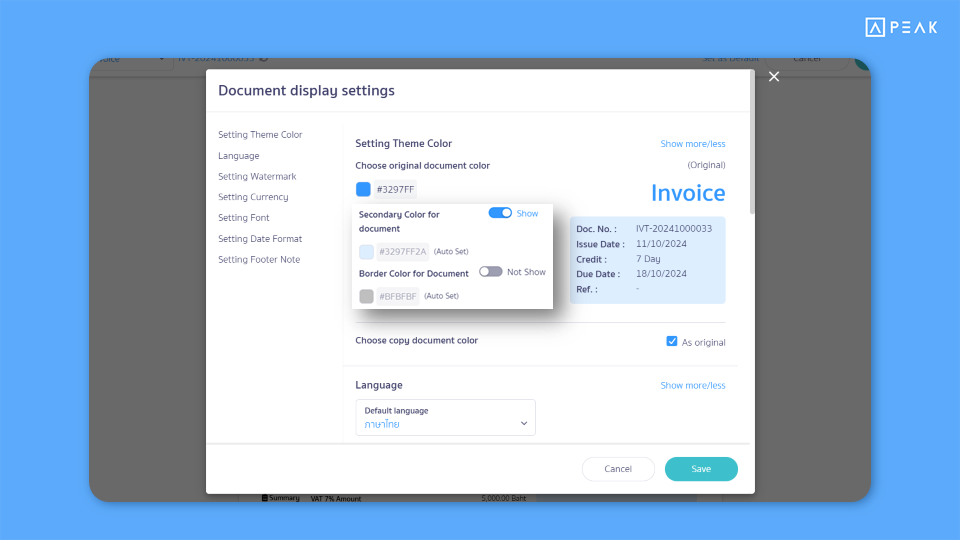The image size is (960, 540).
Task: Click the #BFBFBF hex color field
Action: coord(397,296)
